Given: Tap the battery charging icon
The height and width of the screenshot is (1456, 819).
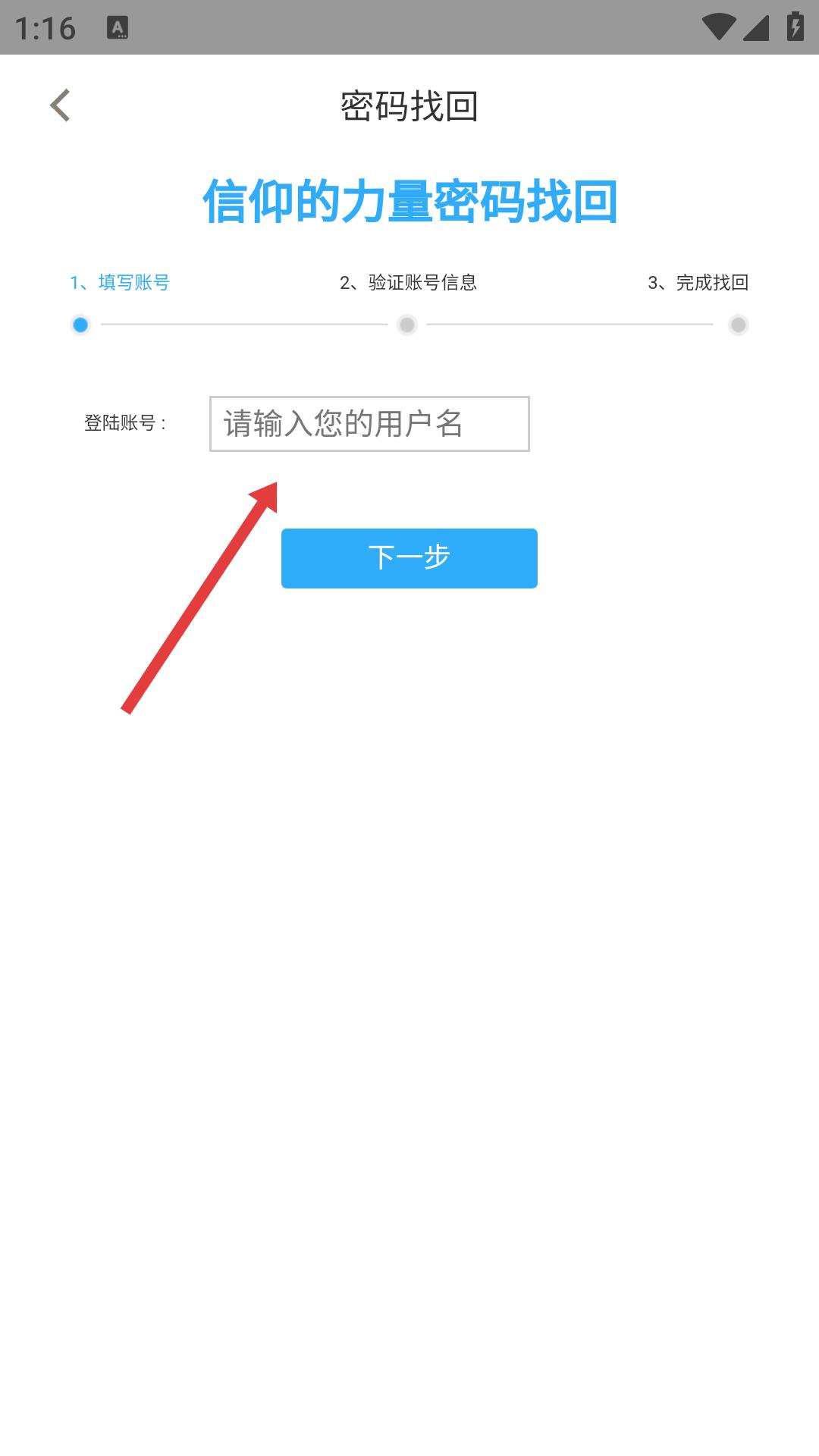Looking at the screenshot, I should point(795,27).
